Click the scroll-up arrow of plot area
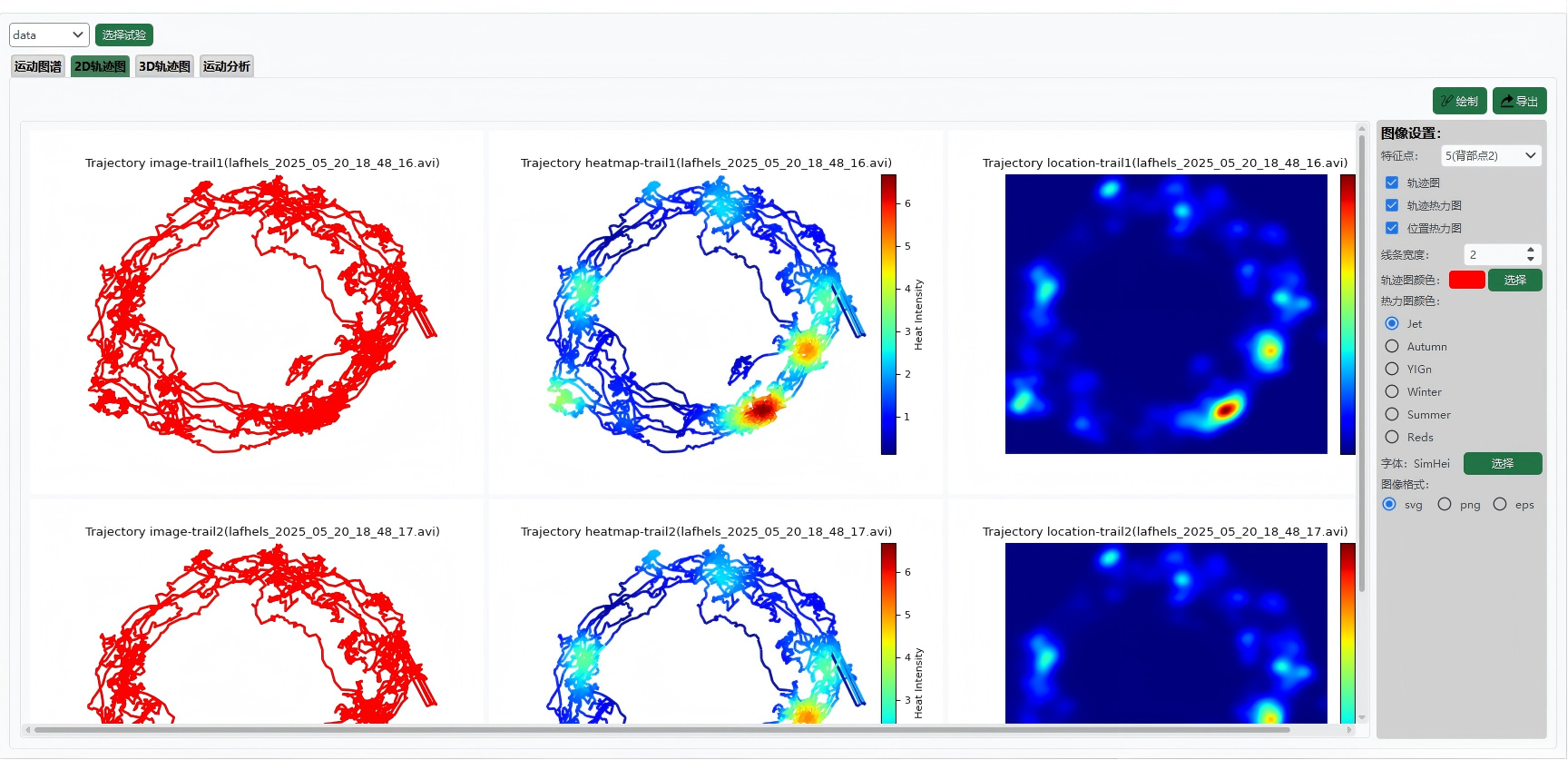The width and height of the screenshot is (1568, 760). (x=1362, y=128)
